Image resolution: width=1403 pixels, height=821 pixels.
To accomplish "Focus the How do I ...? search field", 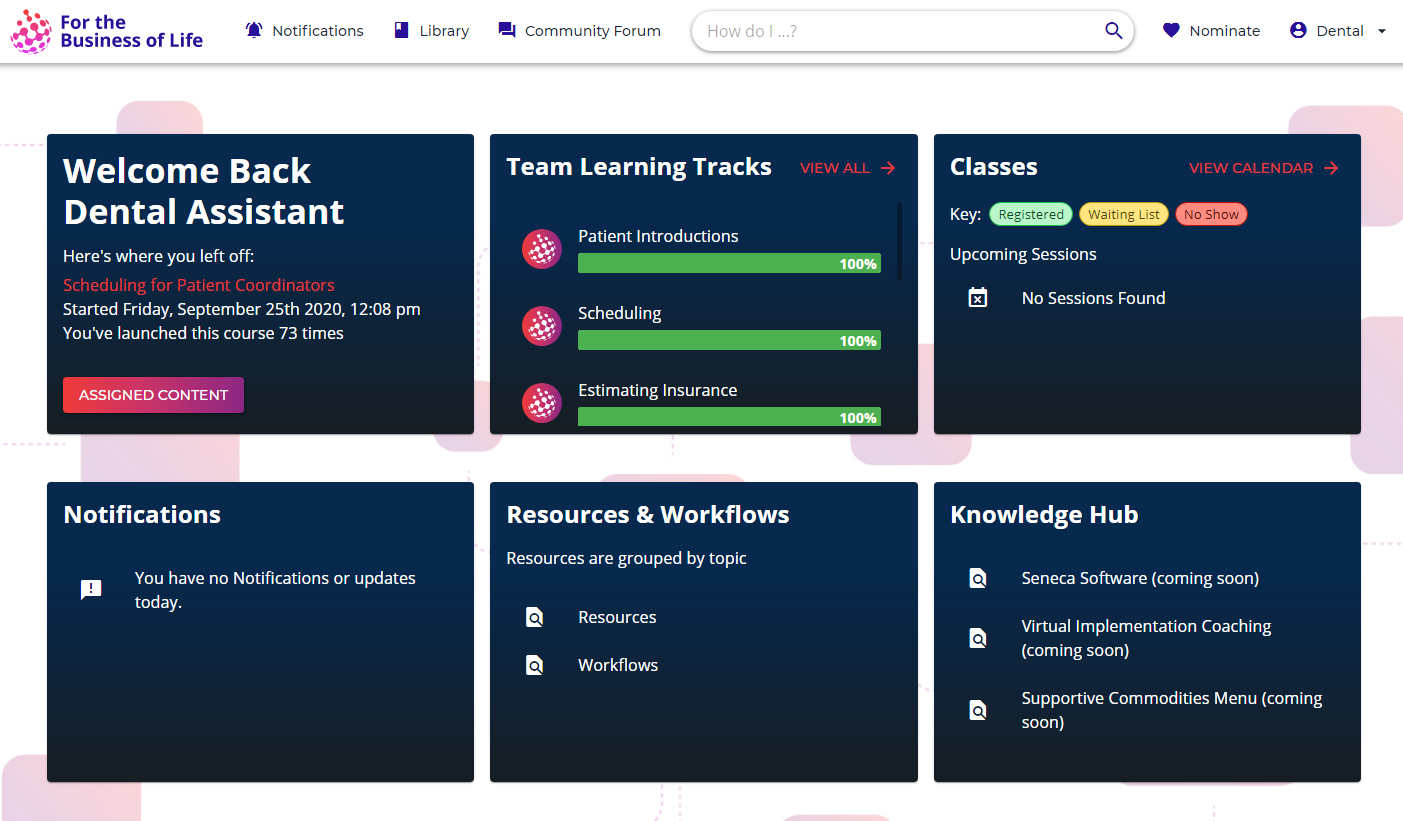I will tap(900, 31).
